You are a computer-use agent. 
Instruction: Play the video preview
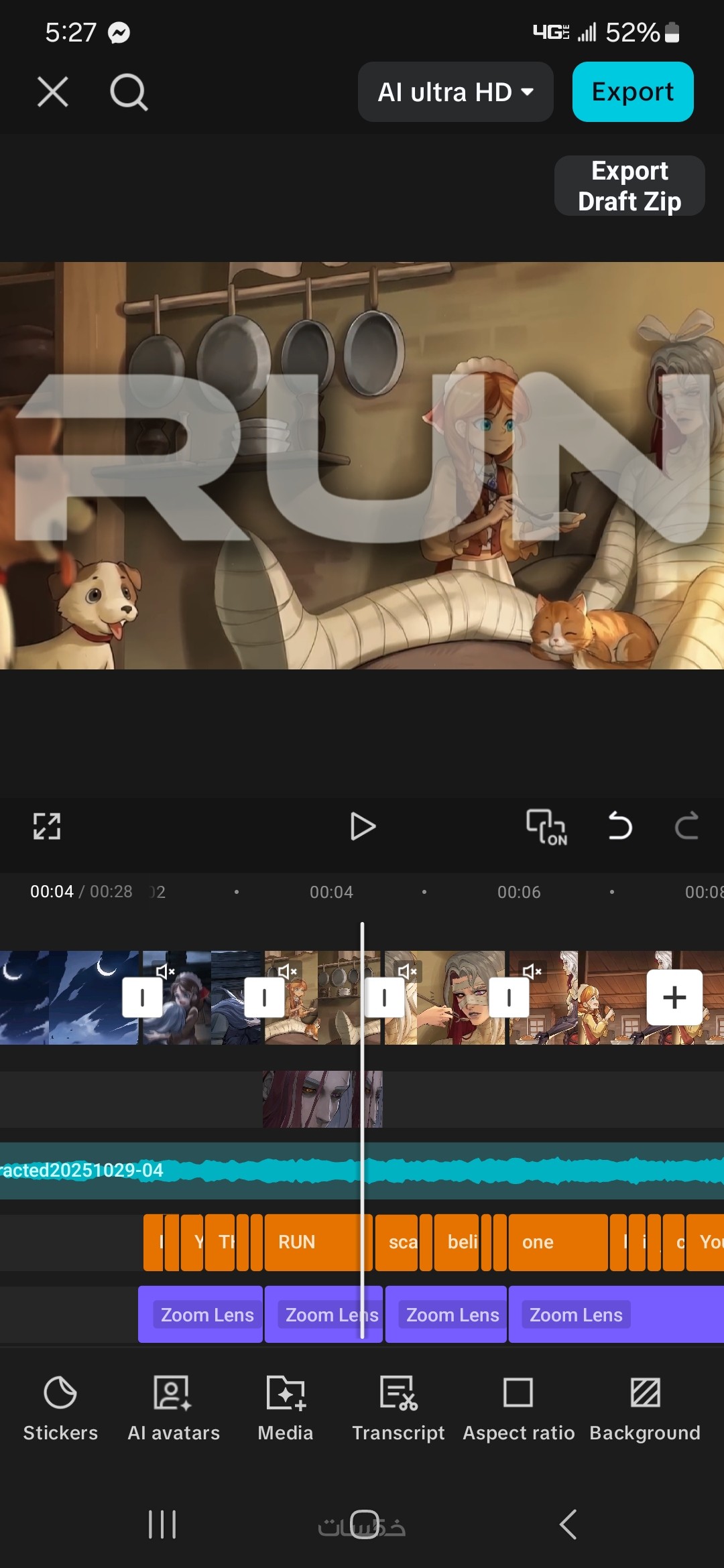click(363, 826)
